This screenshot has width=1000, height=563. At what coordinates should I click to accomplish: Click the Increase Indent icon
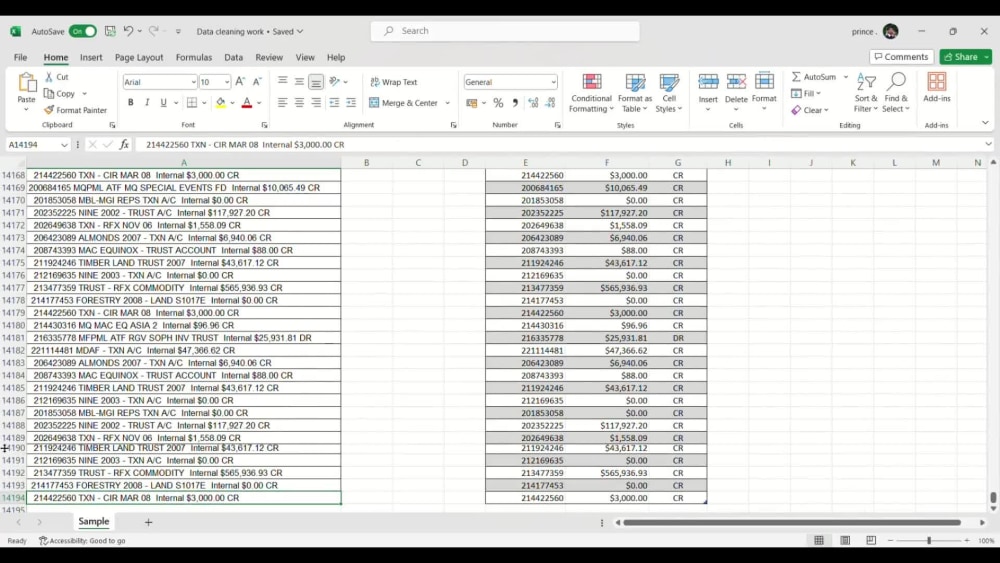pos(351,103)
